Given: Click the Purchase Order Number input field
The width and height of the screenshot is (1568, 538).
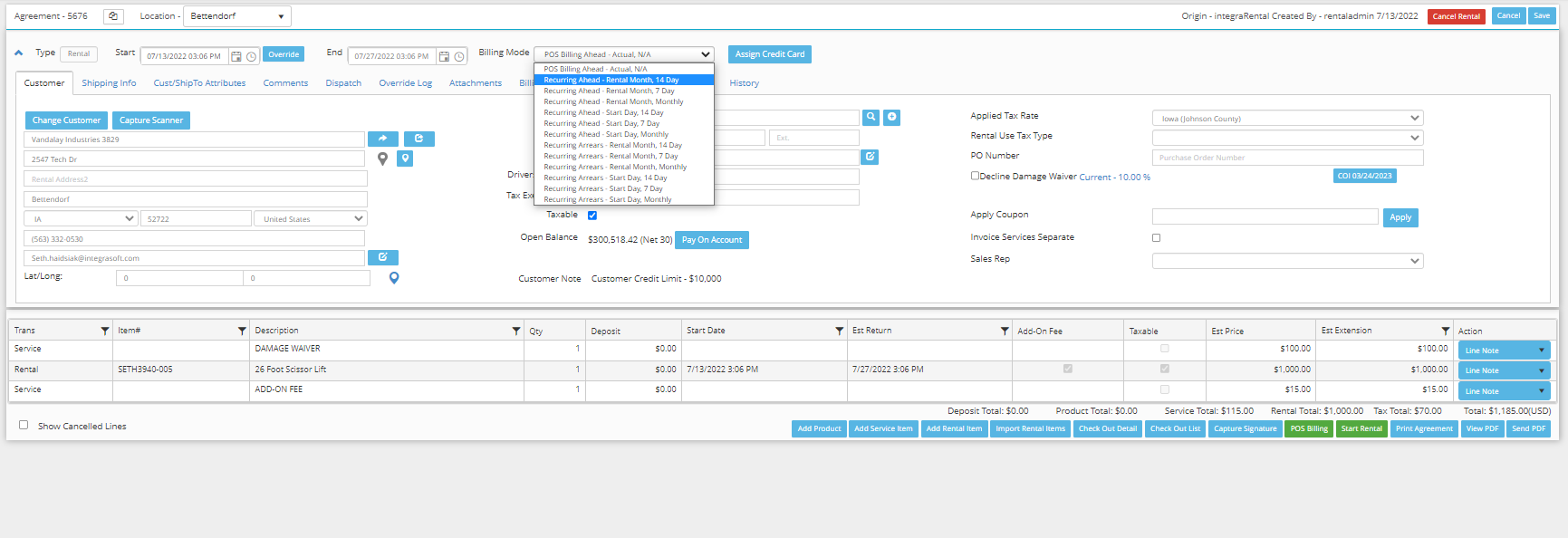Looking at the screenshot, I should point(1287,158).
